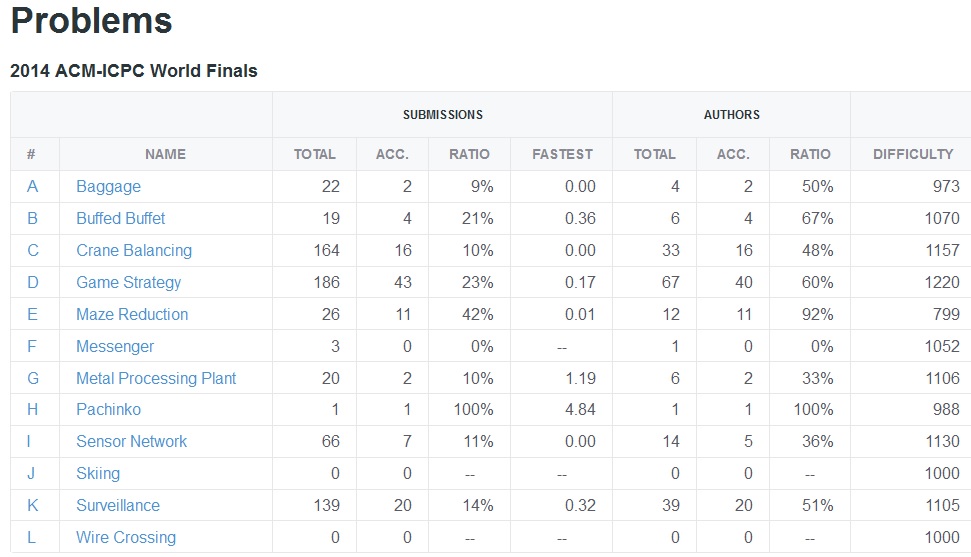Open the Wire Crossing problem

pos(126,537)
